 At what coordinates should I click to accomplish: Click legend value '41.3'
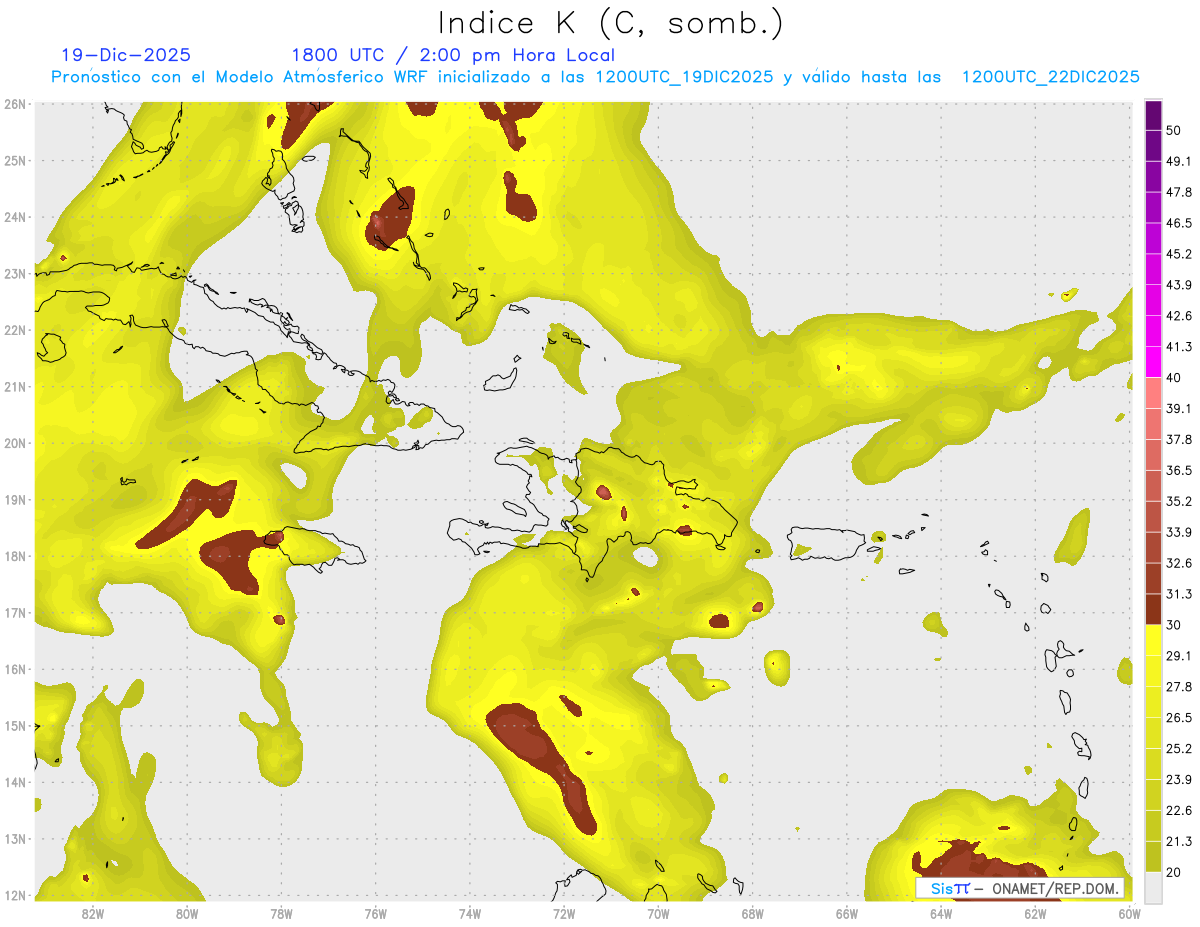[x=1178, y=347]
